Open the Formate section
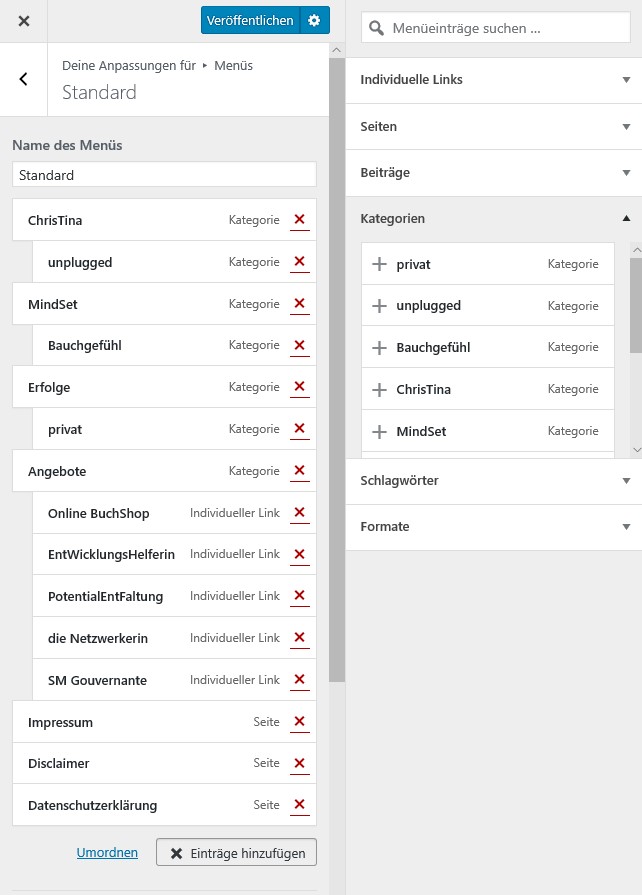 click(494, 527)
